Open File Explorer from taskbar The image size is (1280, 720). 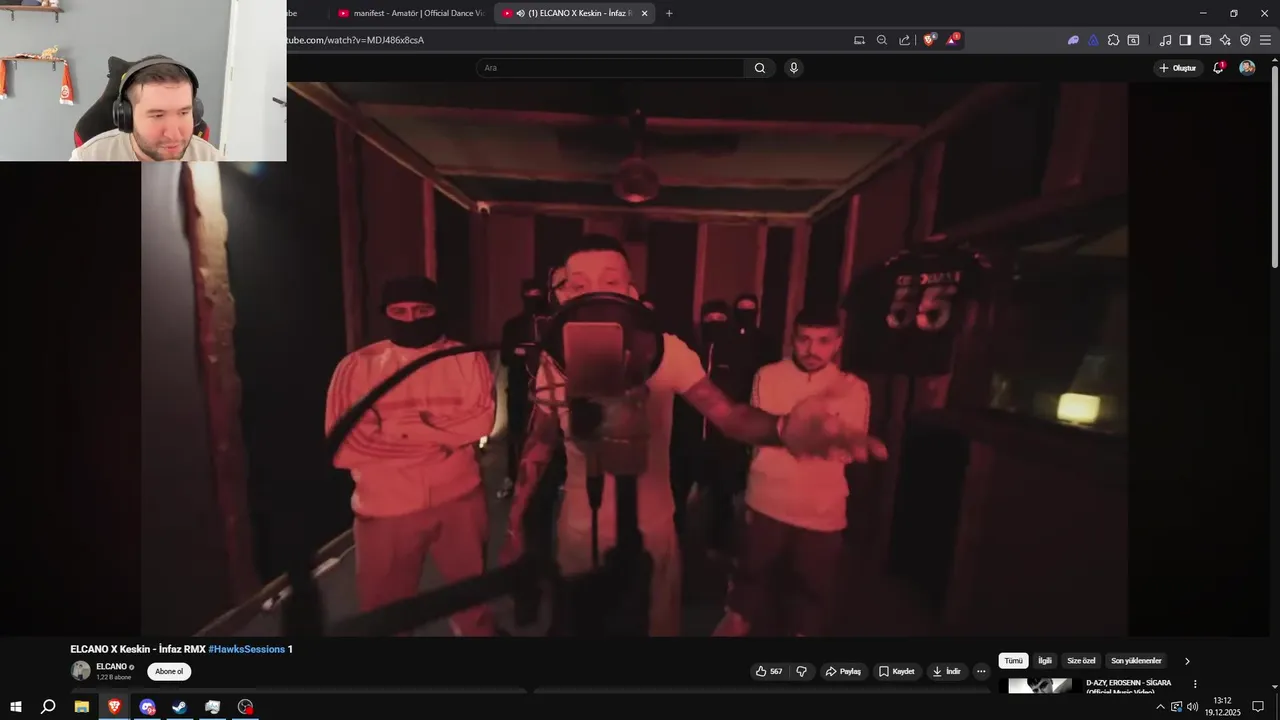click(x=82, y=707)
